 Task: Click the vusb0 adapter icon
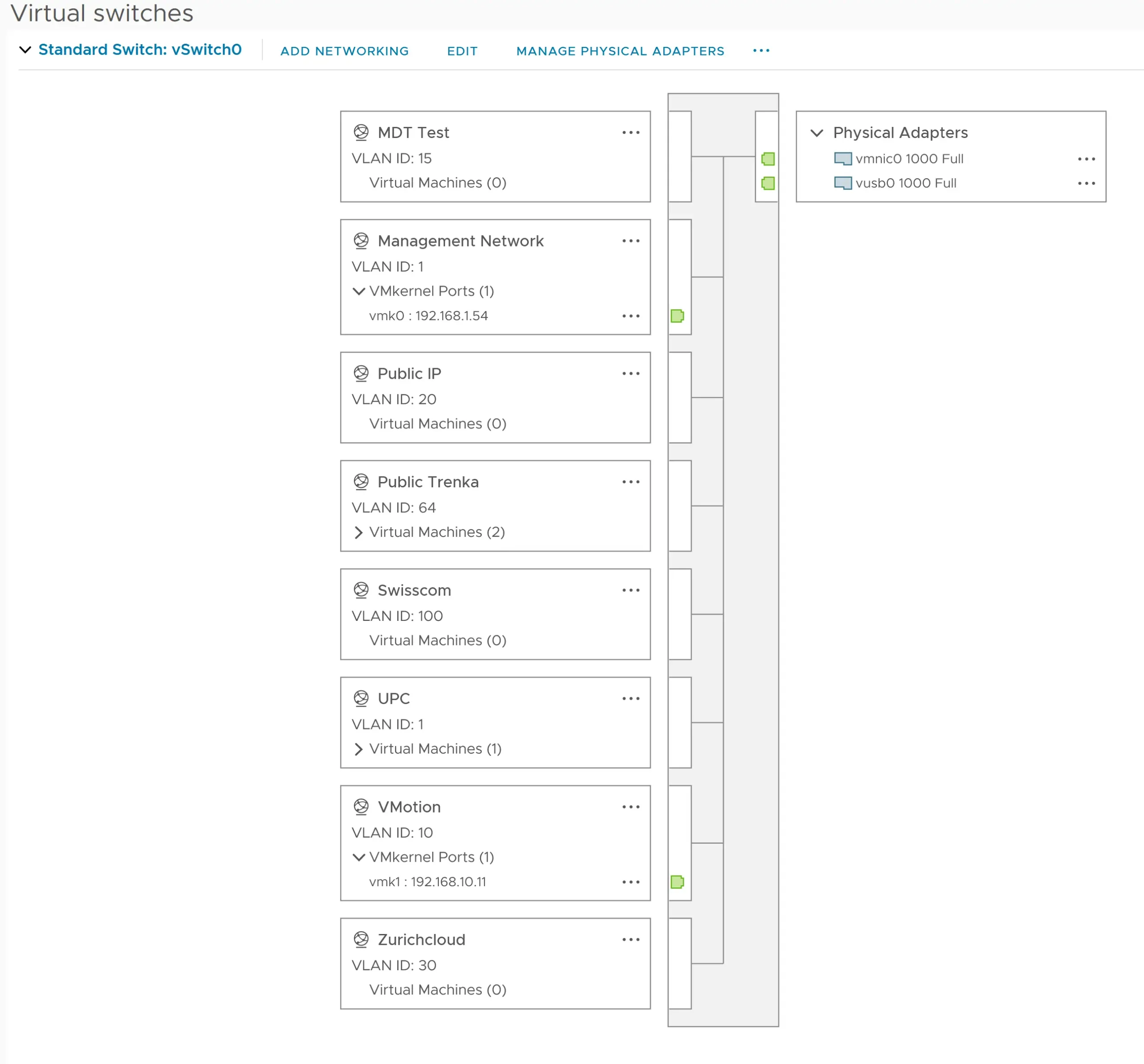(x=842, y=183)
